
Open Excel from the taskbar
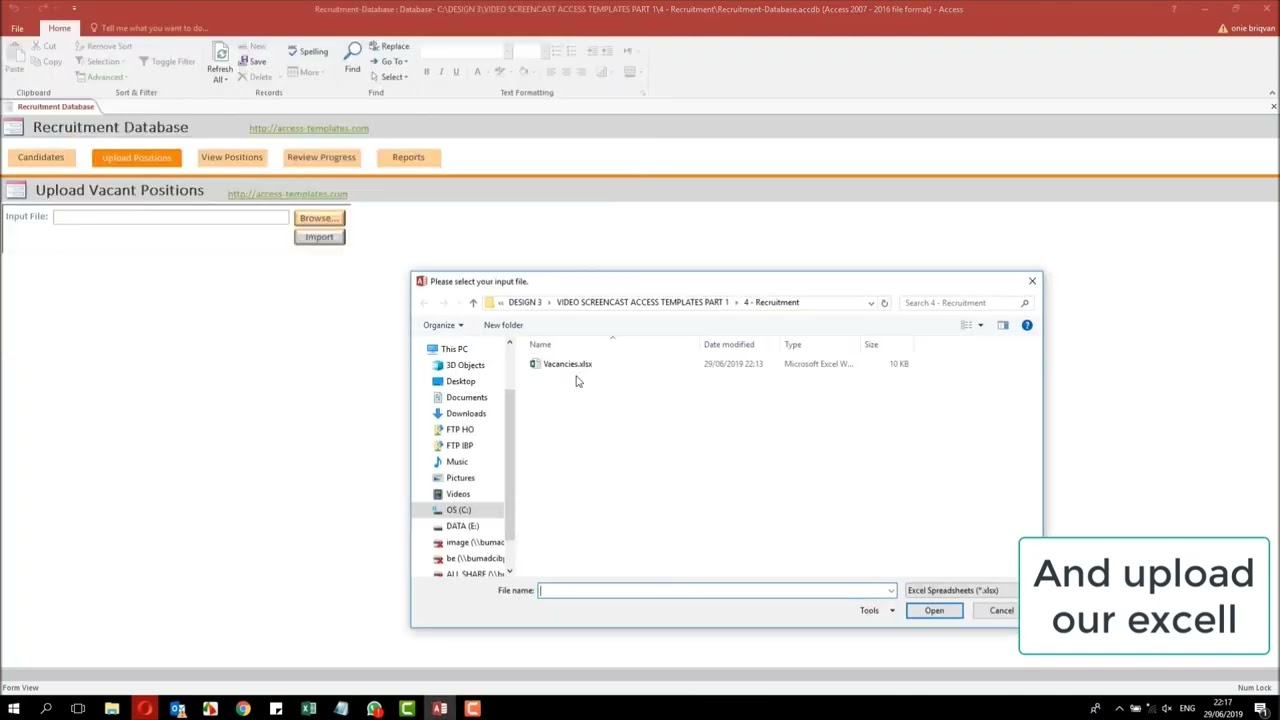309,709
